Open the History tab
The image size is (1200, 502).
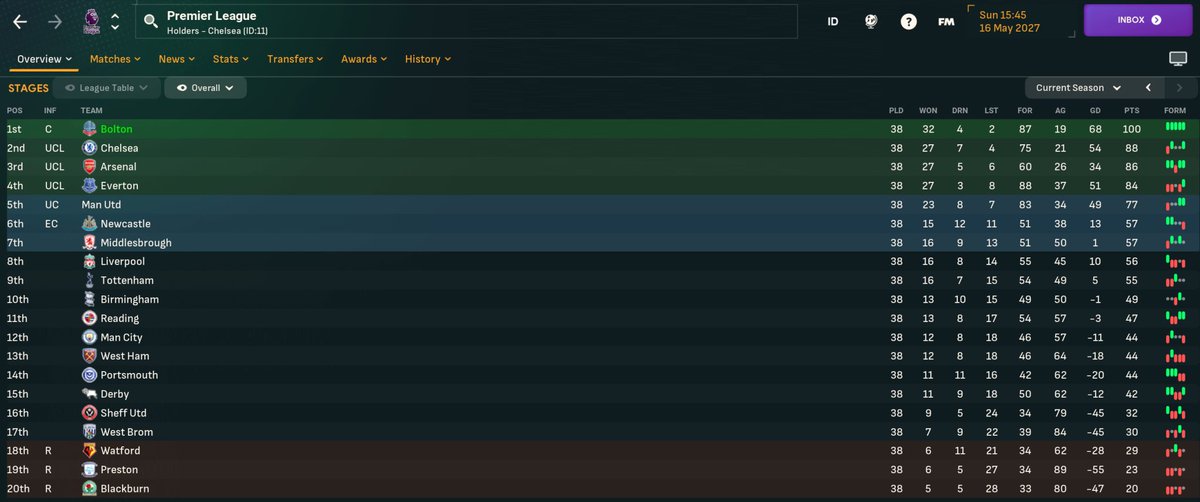tap(428, 59)
